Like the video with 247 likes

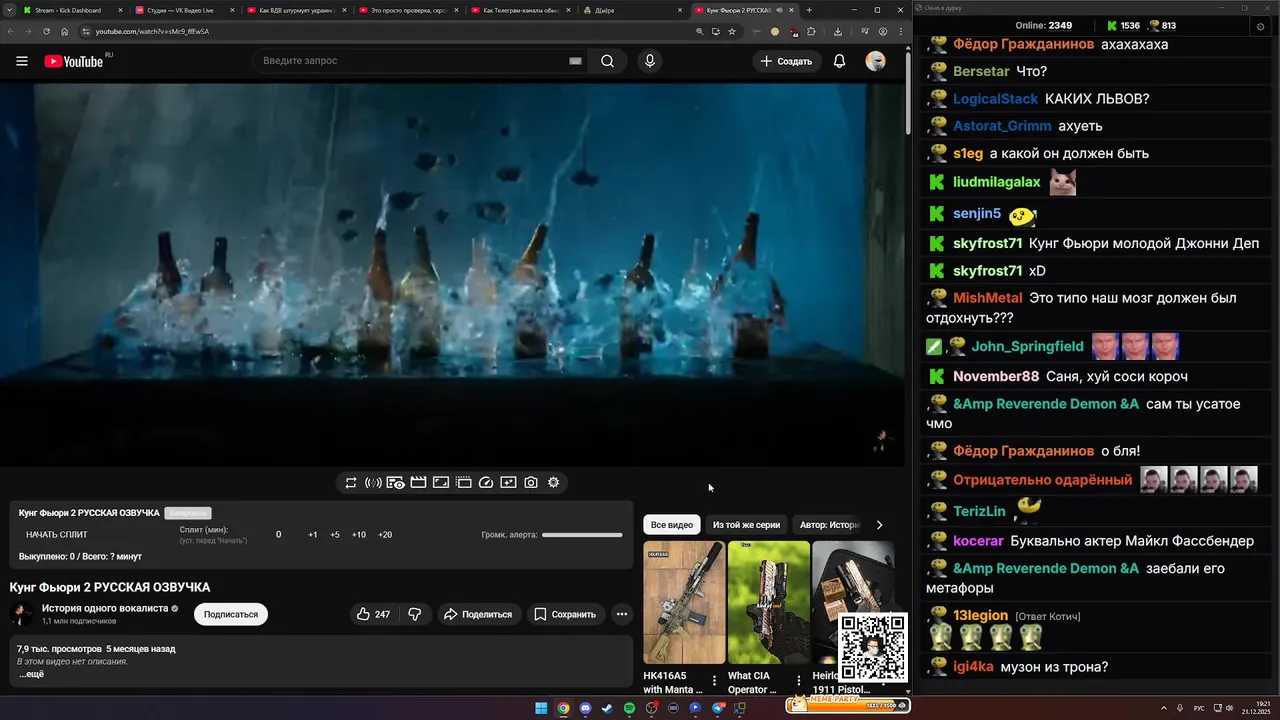(373, 614)
